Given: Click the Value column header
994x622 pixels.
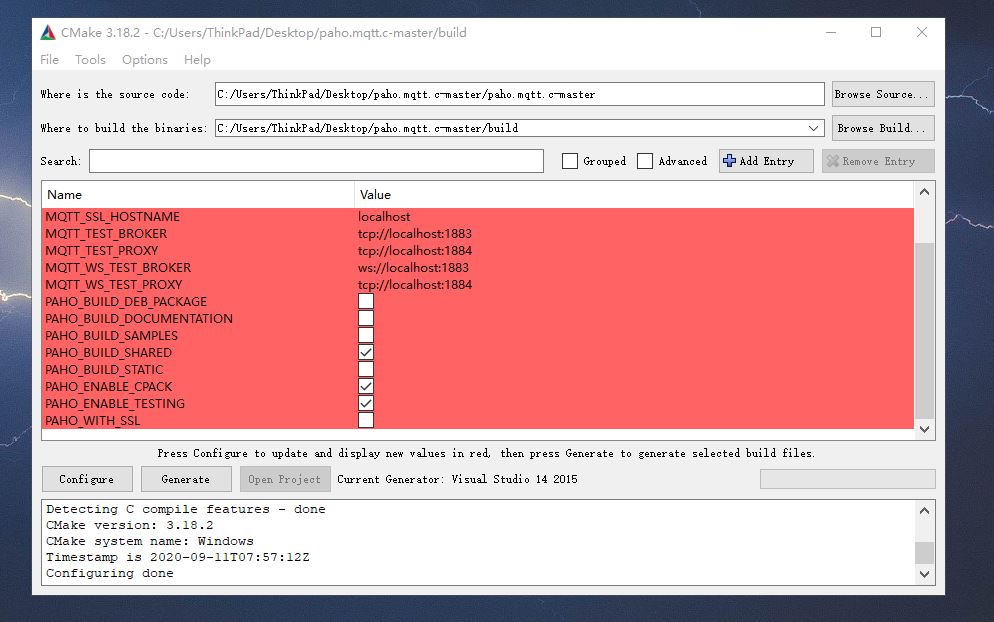Looking at the screenshot, I should (633, 195).
